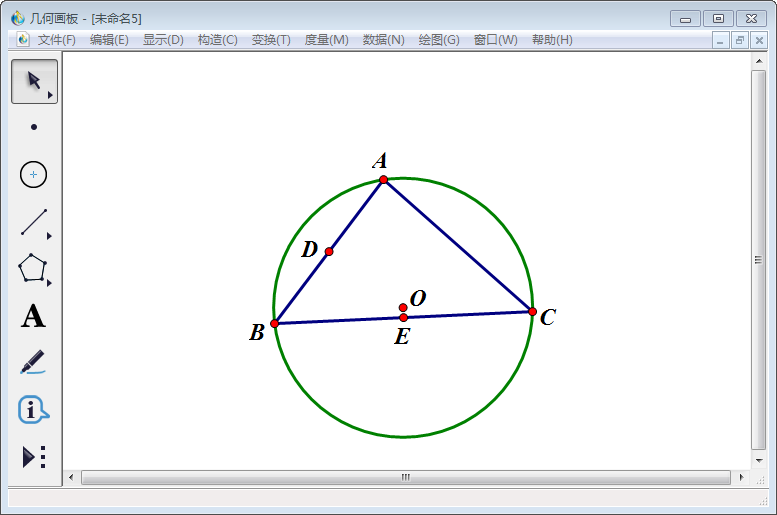Select the Information tool

pyautogui.click(x=33, y=409)
